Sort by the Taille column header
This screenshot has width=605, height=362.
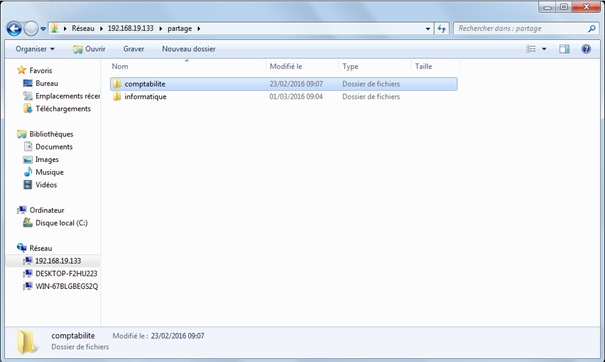pos(435,66)
